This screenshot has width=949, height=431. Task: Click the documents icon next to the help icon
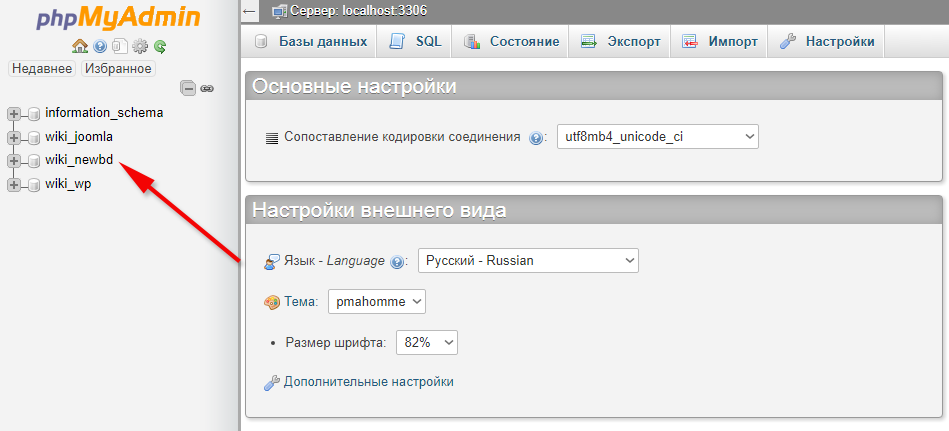point(119,46)
